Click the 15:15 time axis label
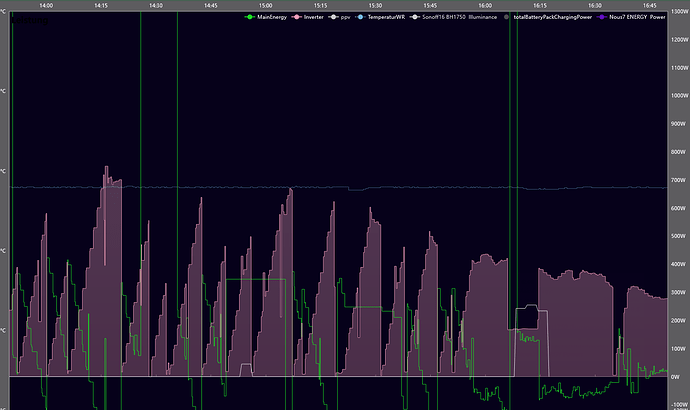 [x=320, y=6]
